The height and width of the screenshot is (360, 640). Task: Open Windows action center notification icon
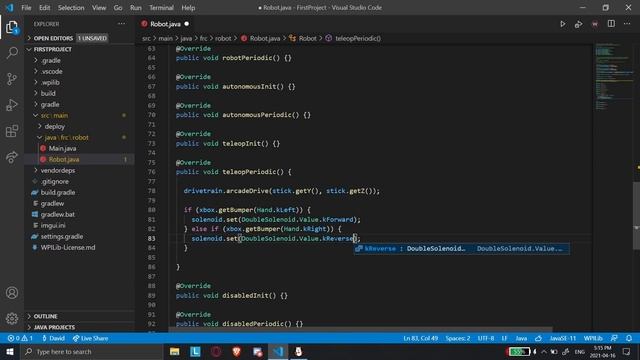[627, 351]
